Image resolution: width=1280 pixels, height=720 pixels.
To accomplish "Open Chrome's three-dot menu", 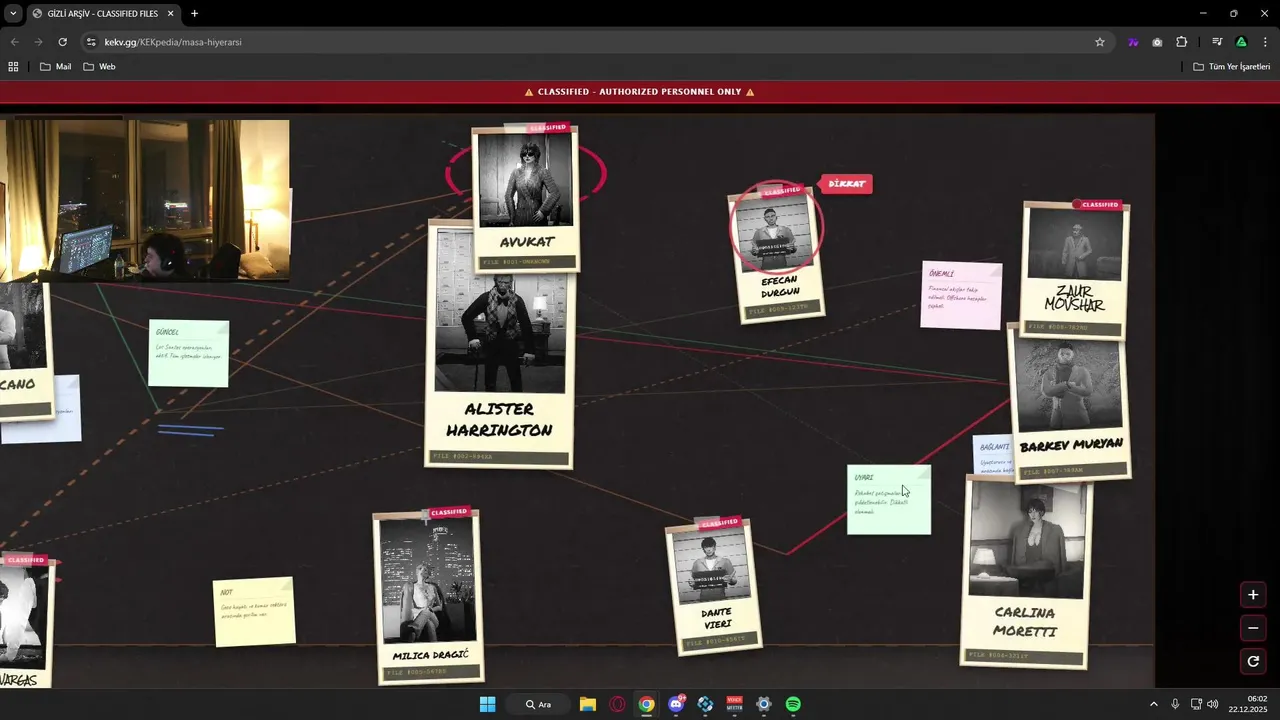I will tap(1266, 42).
